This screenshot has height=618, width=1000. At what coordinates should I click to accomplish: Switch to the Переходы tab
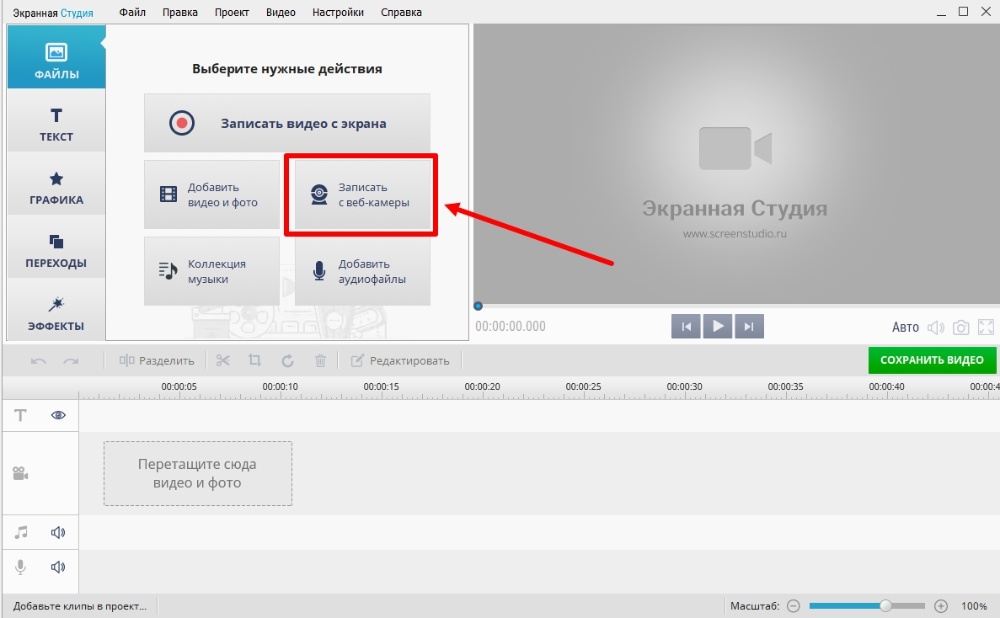(56, 250)
